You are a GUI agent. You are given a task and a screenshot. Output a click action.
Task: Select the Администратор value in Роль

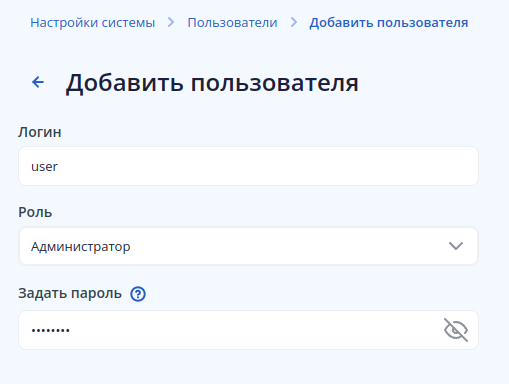point(81,247)
